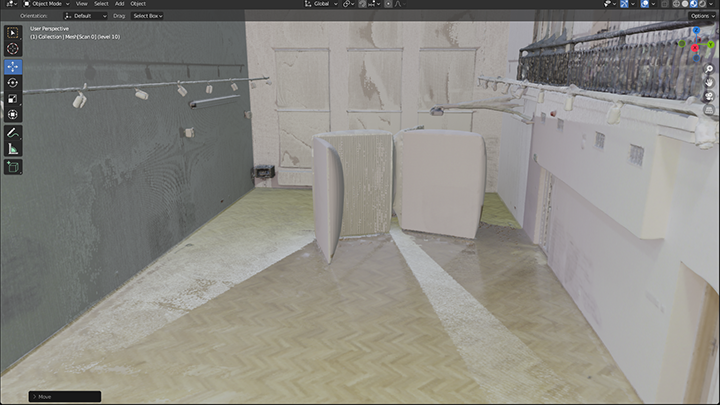This screenshot has height=405, width=720.
Task: Open the Add menu
Action: [119, 4]
